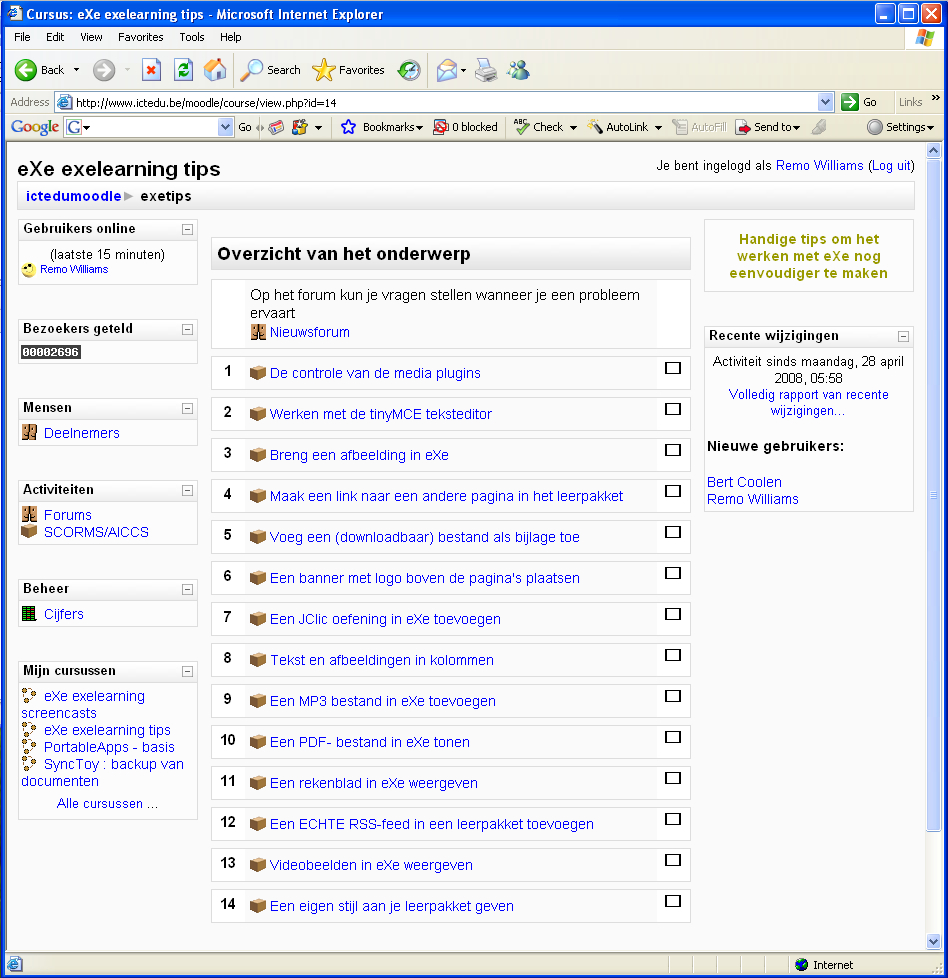Click the Back arrow icon
948x978 pixels.
coord(26,70)
